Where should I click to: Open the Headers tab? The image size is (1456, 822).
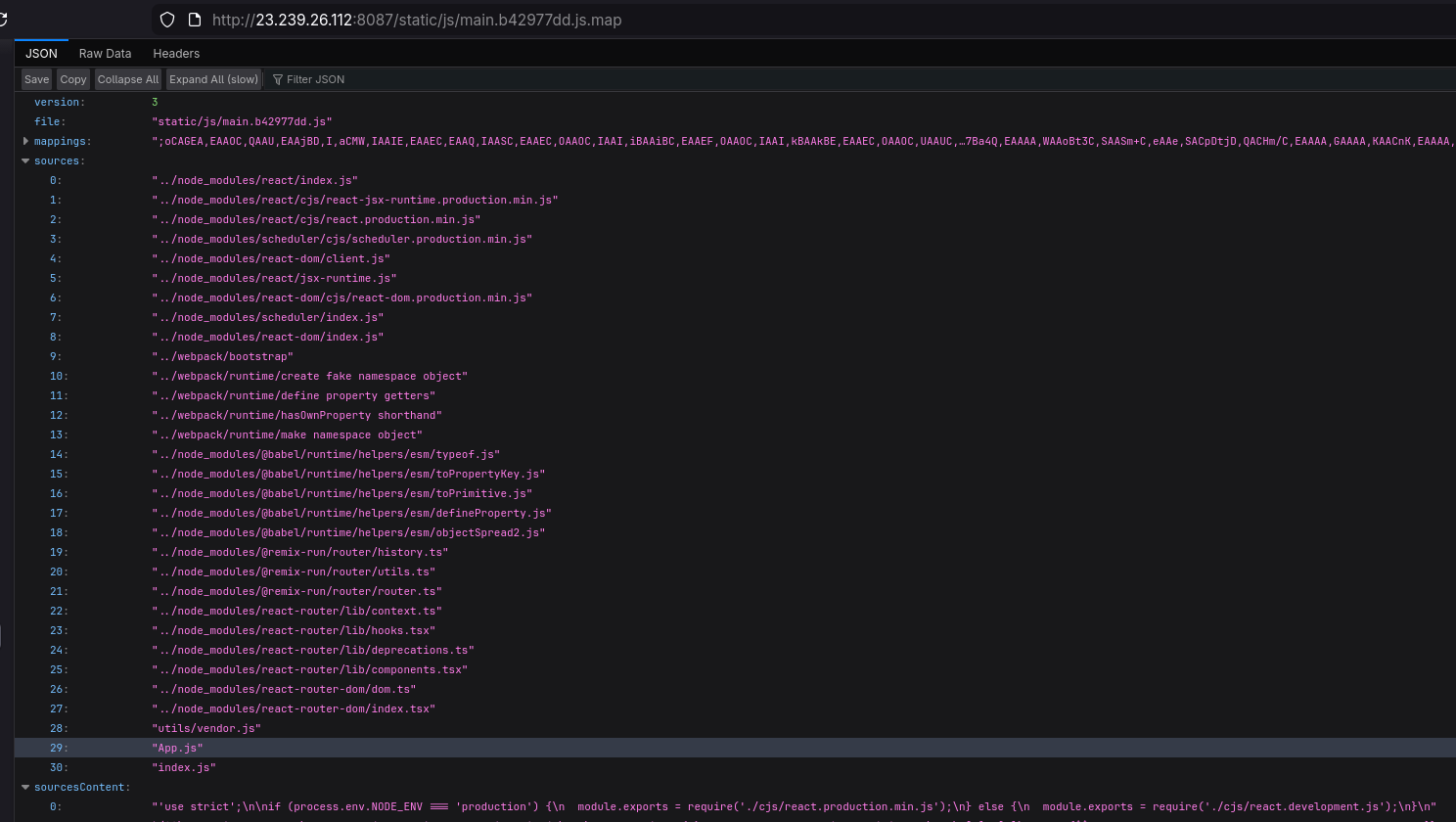pyautogui.click(x=176, y=54)
